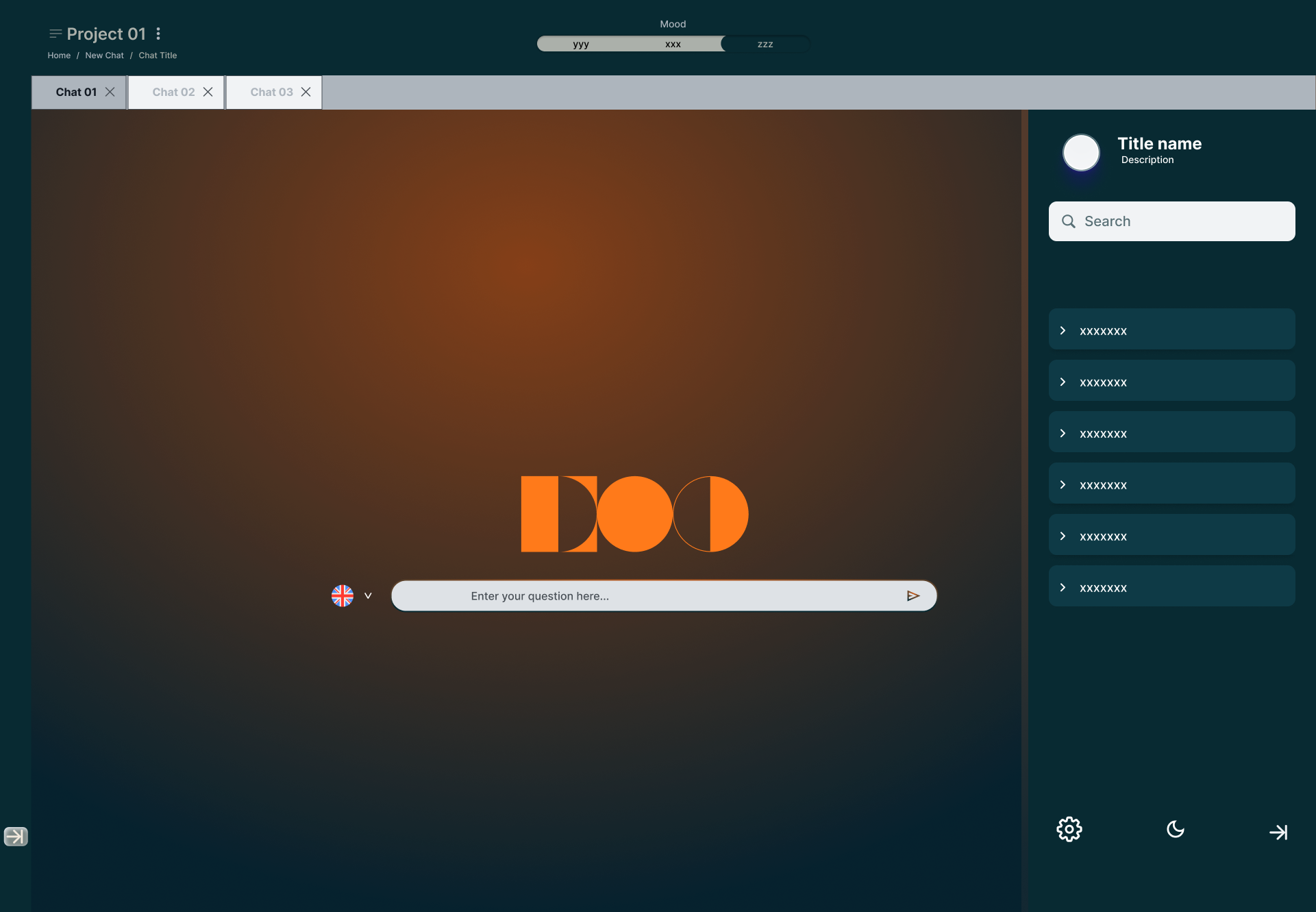Open the three-dot options next to Project 01
The height and width of the screenshot is (912, 1316).
point(158,34)
